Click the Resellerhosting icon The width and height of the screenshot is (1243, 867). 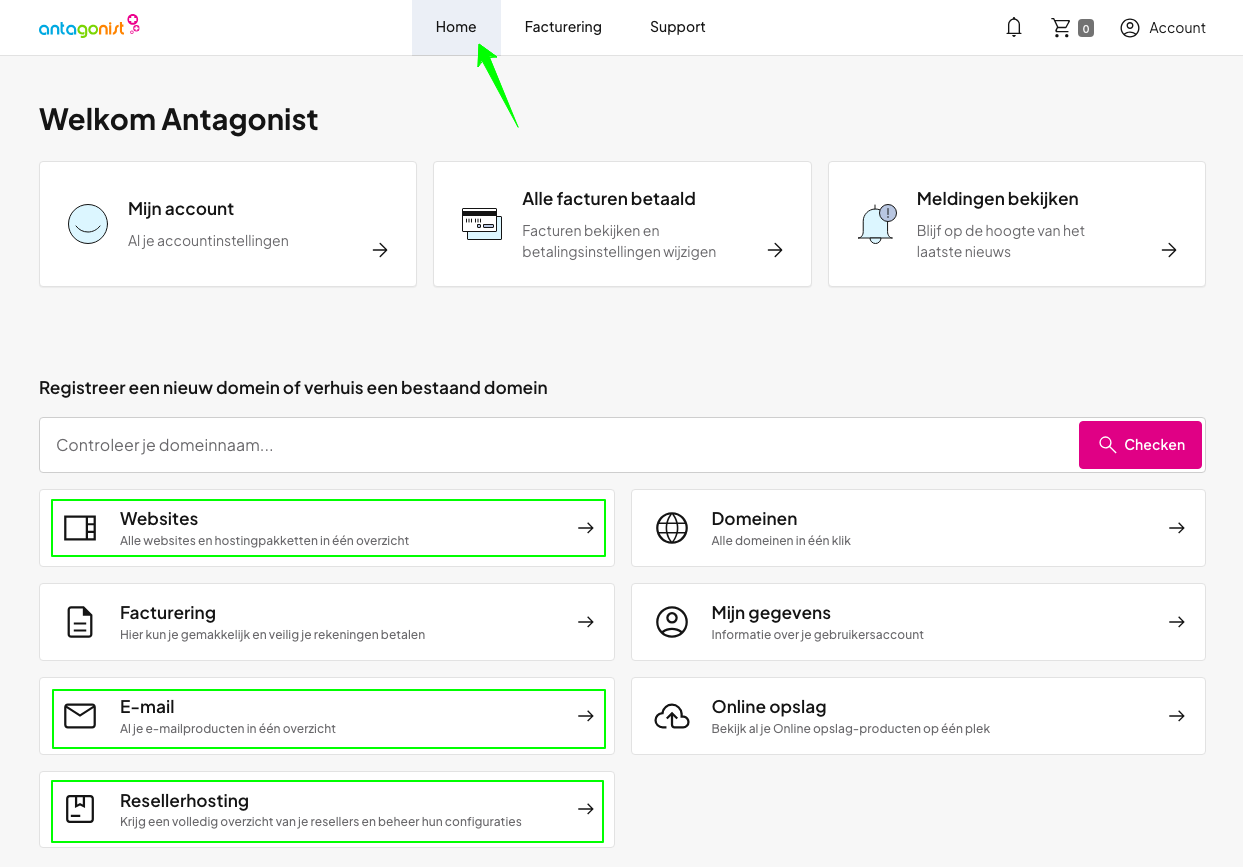80,809
